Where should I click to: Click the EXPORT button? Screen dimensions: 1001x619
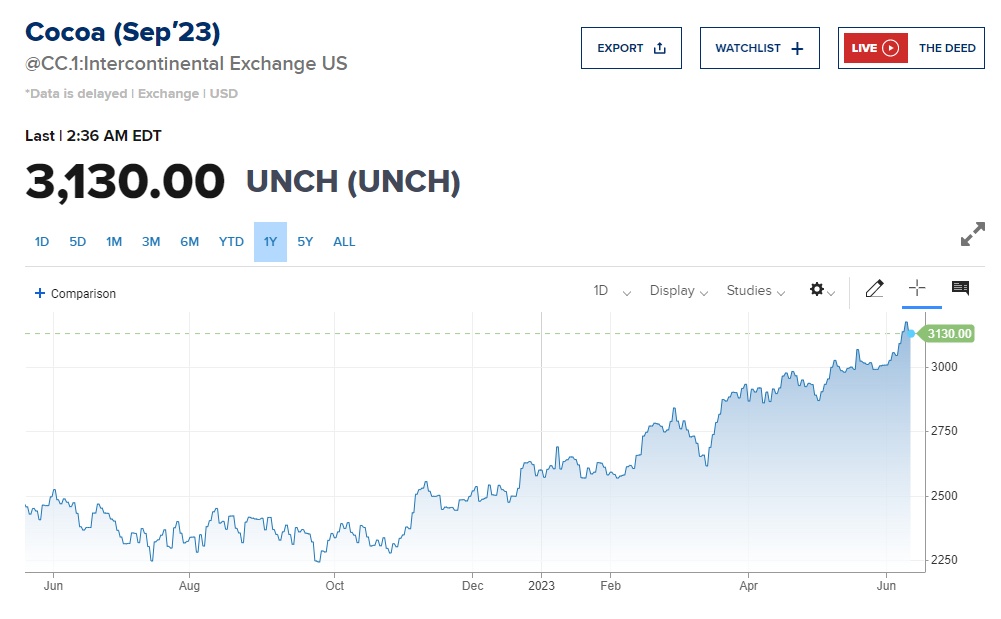(631, 48)
